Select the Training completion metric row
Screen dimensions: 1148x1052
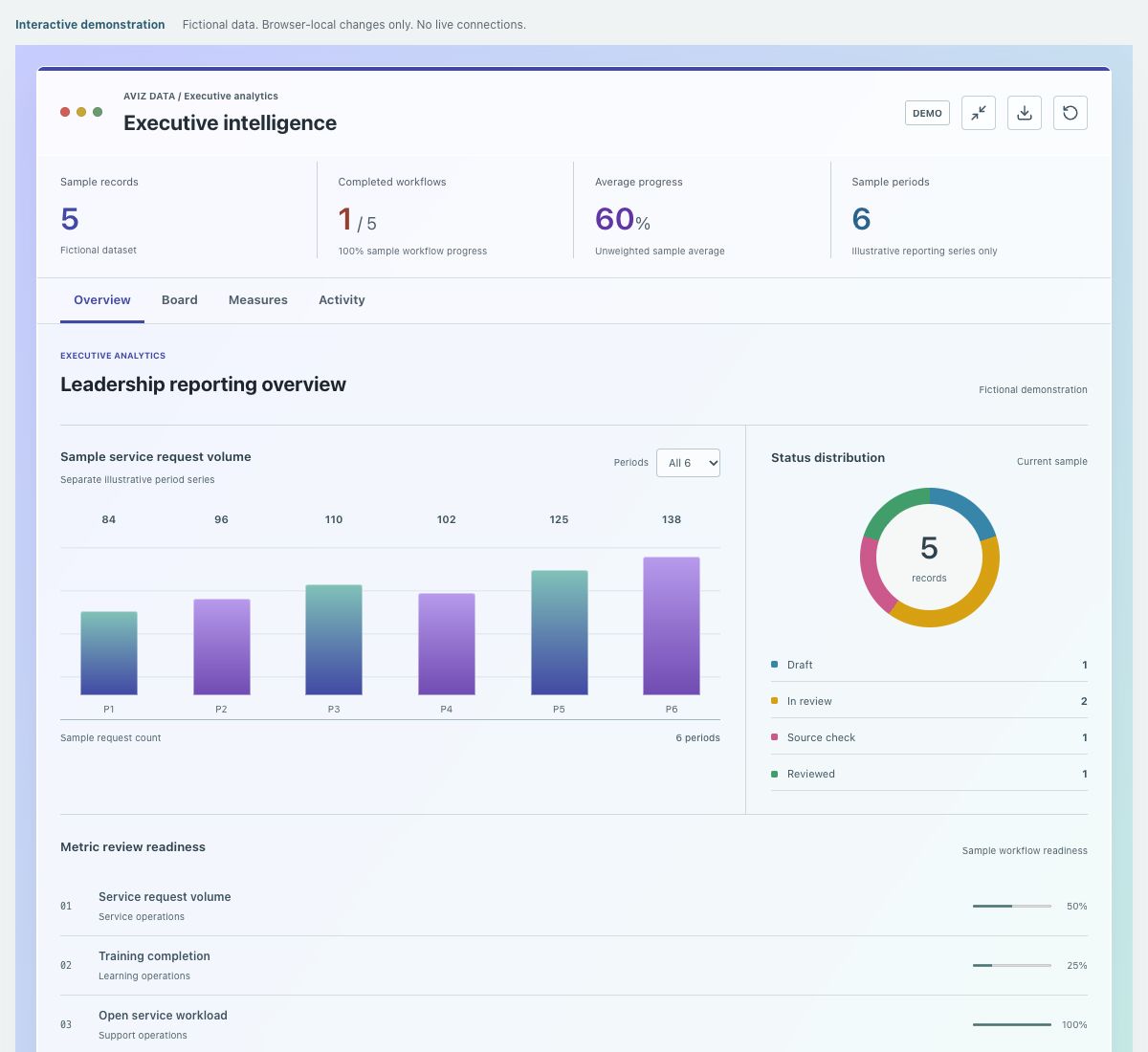click(x=574, y=965)
